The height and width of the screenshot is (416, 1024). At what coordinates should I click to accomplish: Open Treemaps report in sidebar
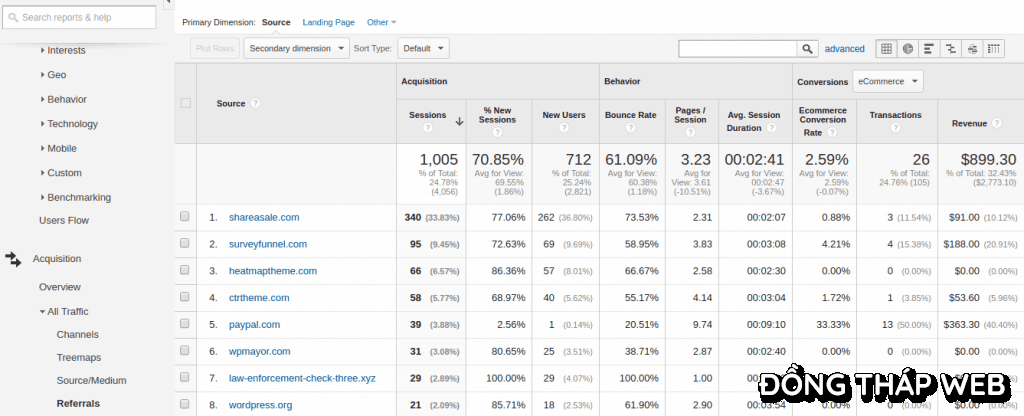(78, 357)
